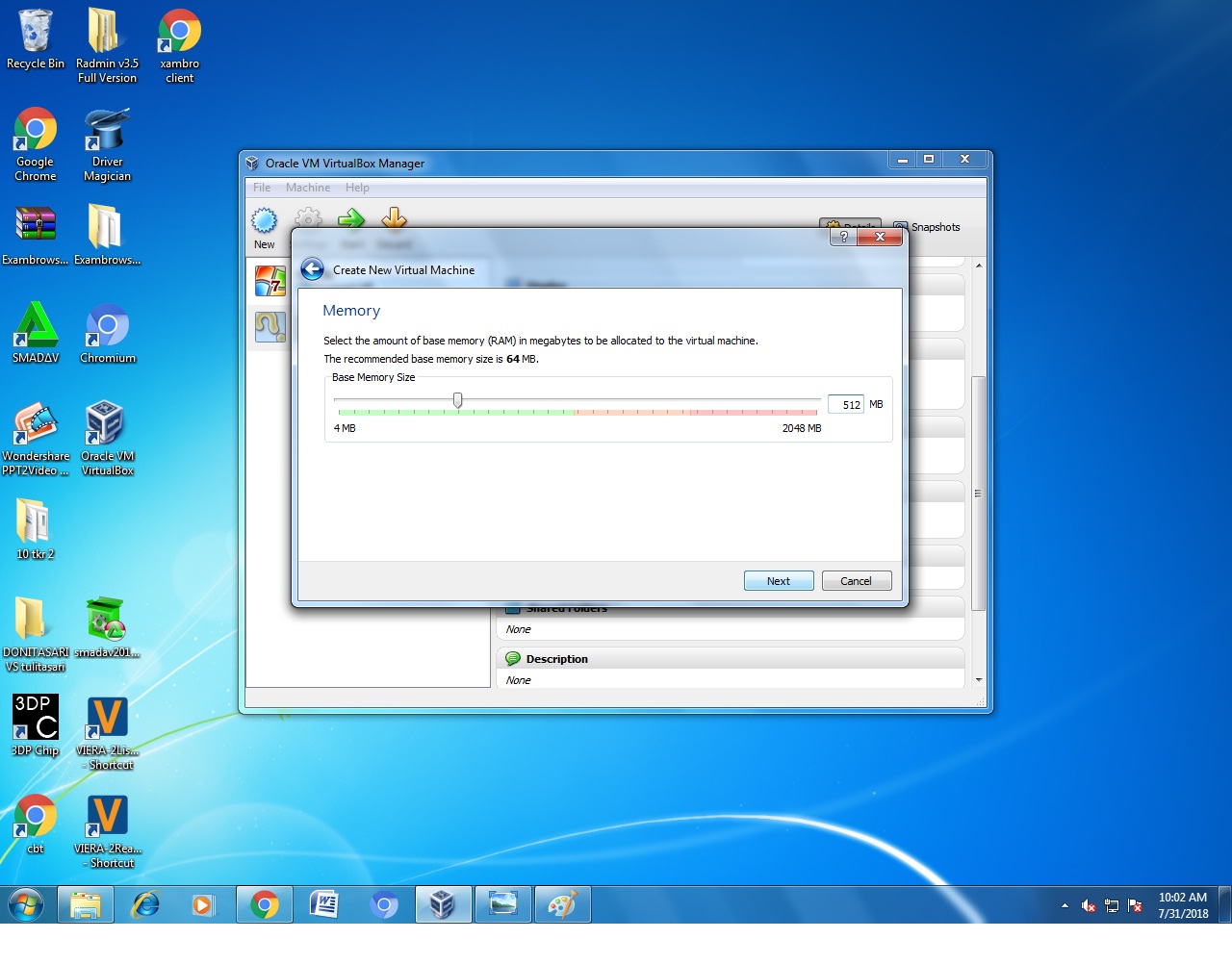Click the New virtual machine toolbar icon
This screenshot has height=964, width=1232.
click(x=264, y=220)
